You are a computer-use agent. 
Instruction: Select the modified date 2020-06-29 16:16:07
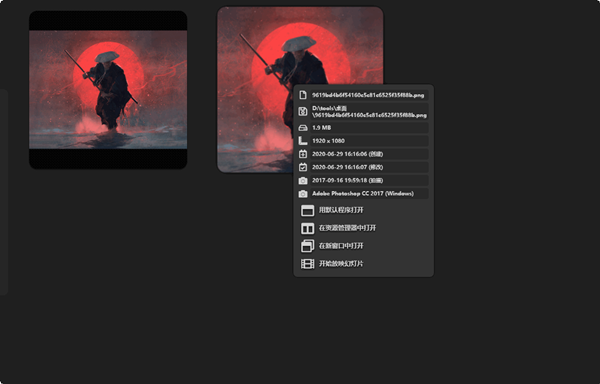369,167
